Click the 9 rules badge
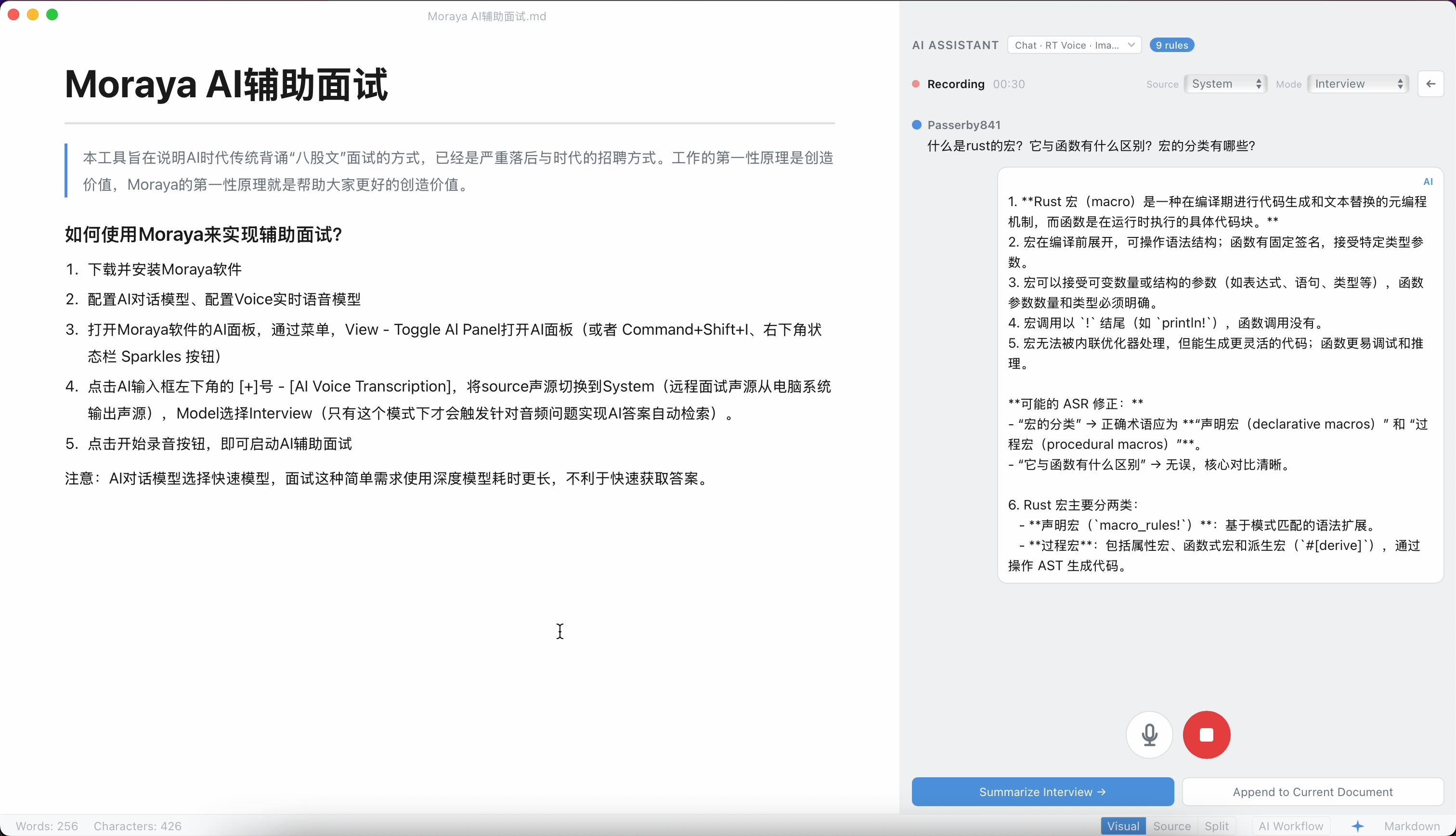 1171,45
